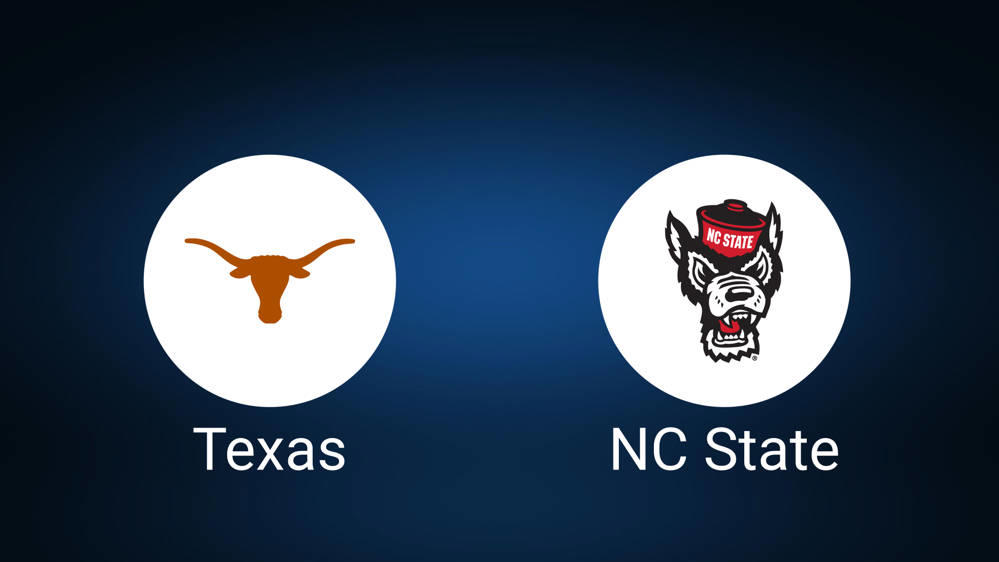Click the longhorn's left ear
999x562 pixels.
coord(238,273)
